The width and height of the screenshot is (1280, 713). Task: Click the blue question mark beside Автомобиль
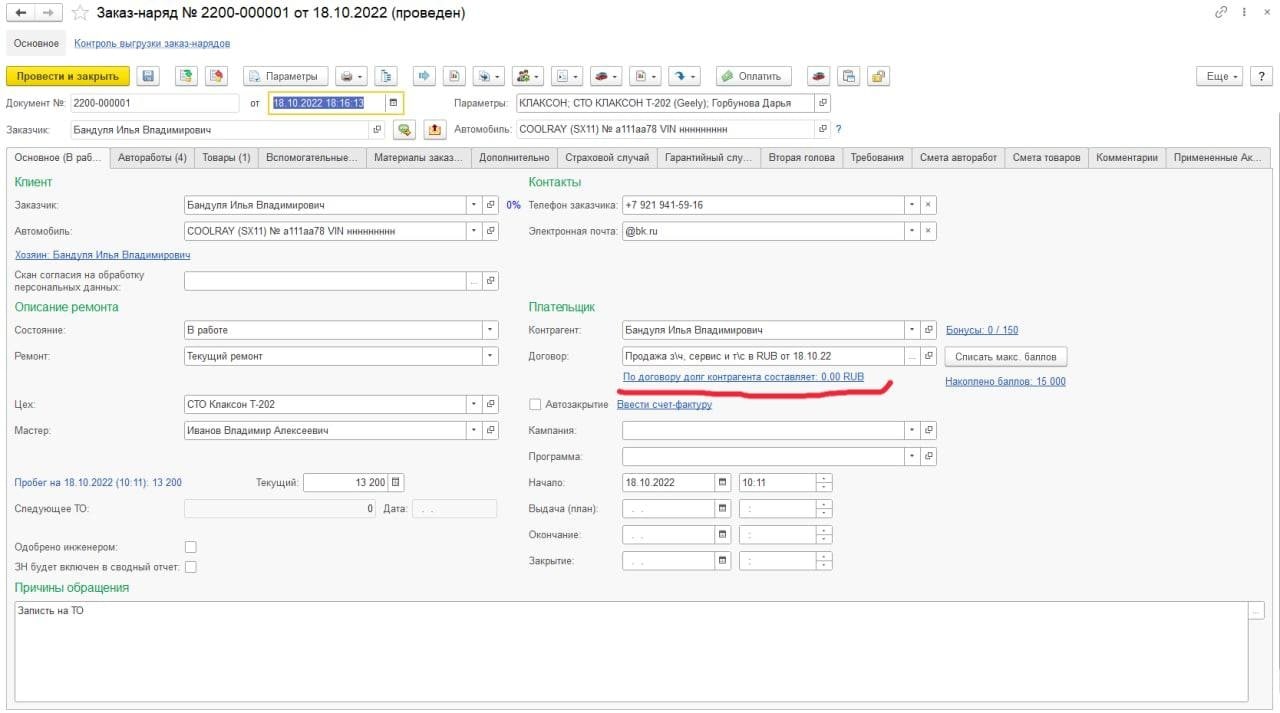pos(838,129)
